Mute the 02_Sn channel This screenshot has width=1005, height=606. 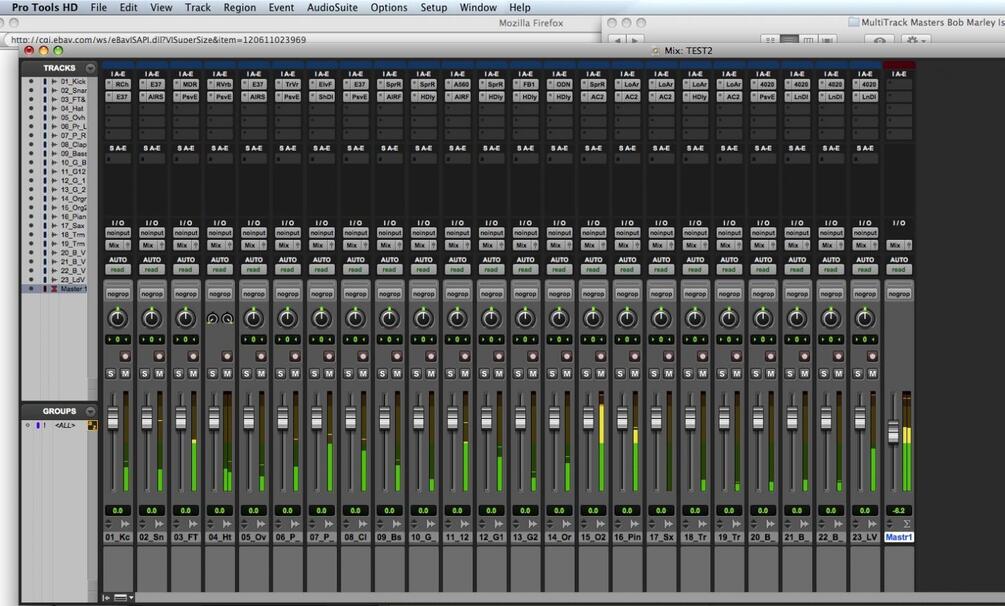pos(157,373)
